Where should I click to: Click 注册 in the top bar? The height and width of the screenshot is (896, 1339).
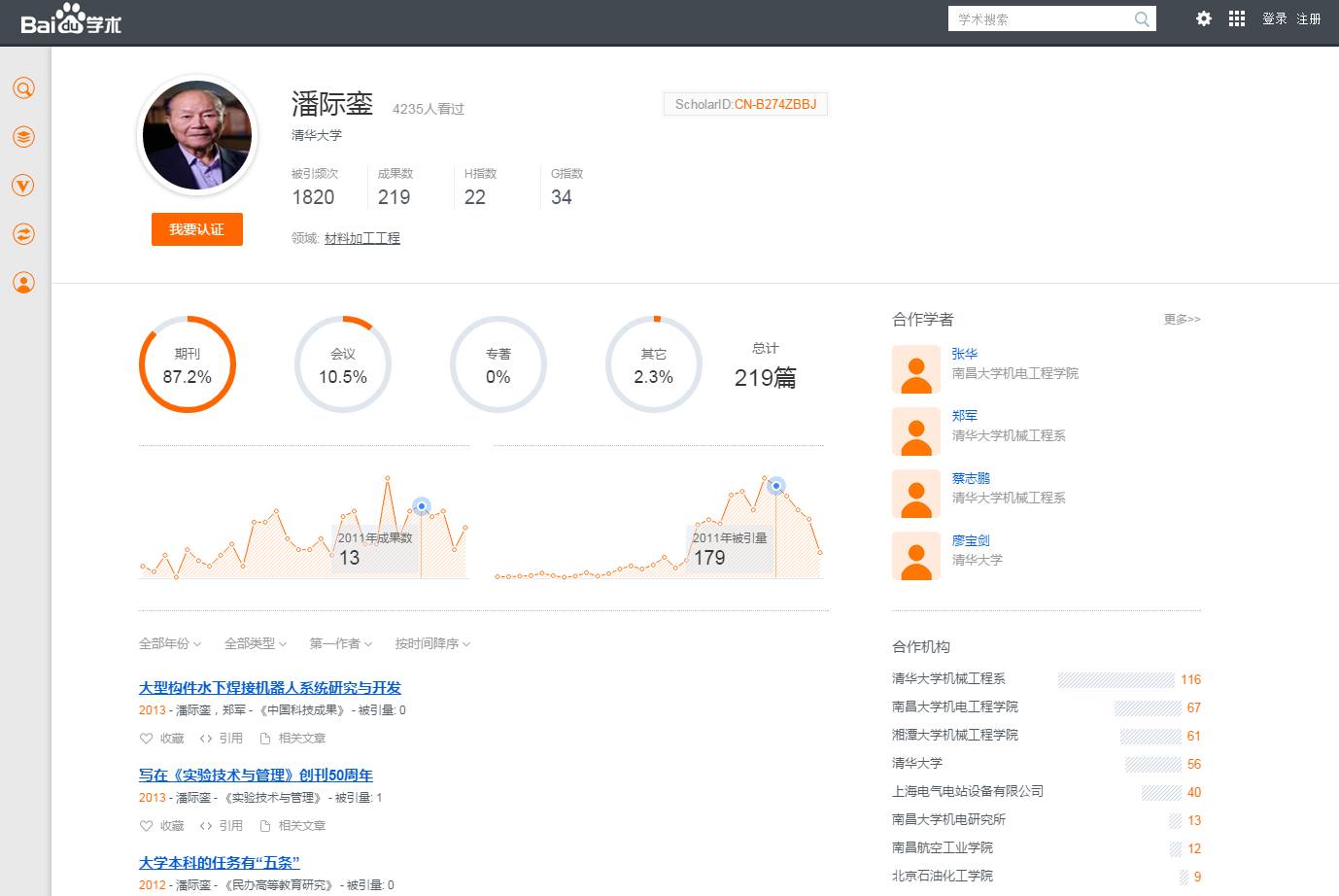(1308, 18)
